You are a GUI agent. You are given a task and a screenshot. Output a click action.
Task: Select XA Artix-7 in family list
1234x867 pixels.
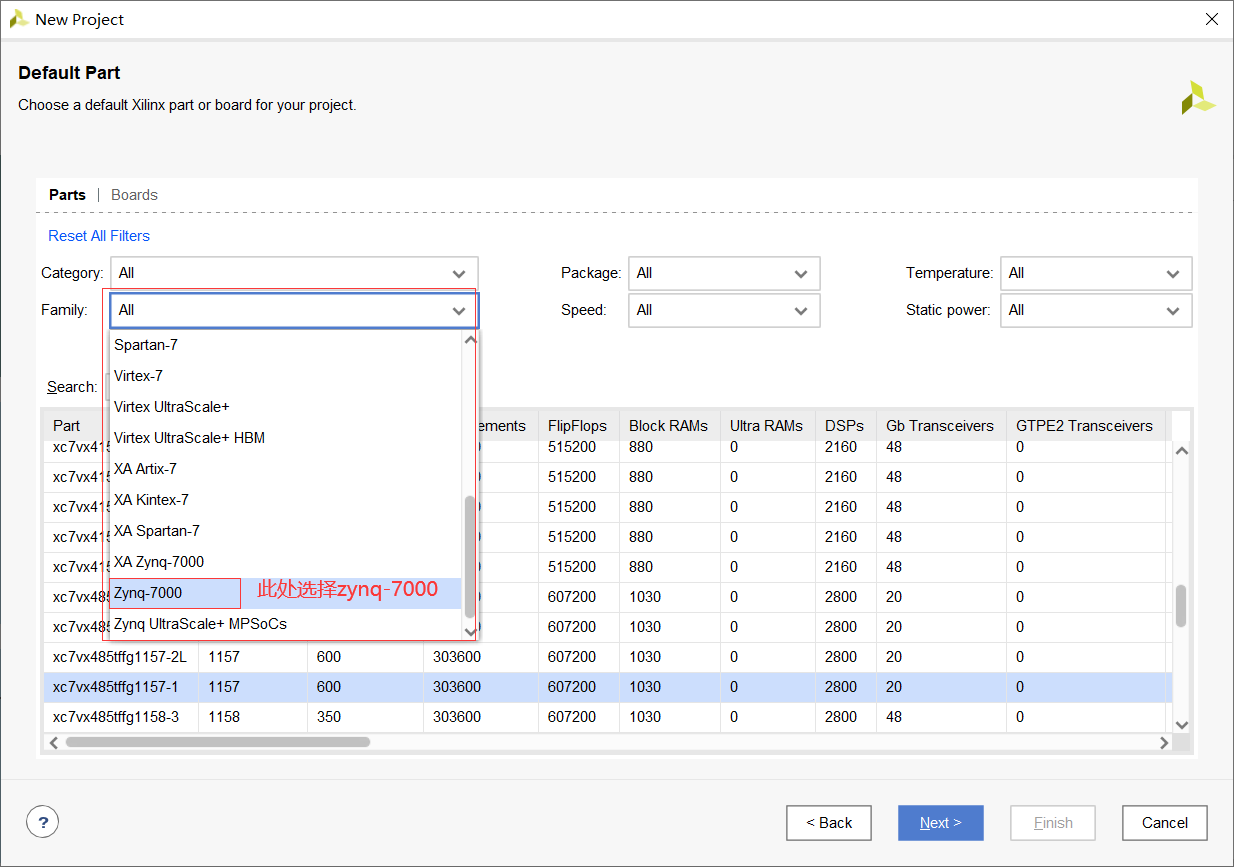(285, 469)
